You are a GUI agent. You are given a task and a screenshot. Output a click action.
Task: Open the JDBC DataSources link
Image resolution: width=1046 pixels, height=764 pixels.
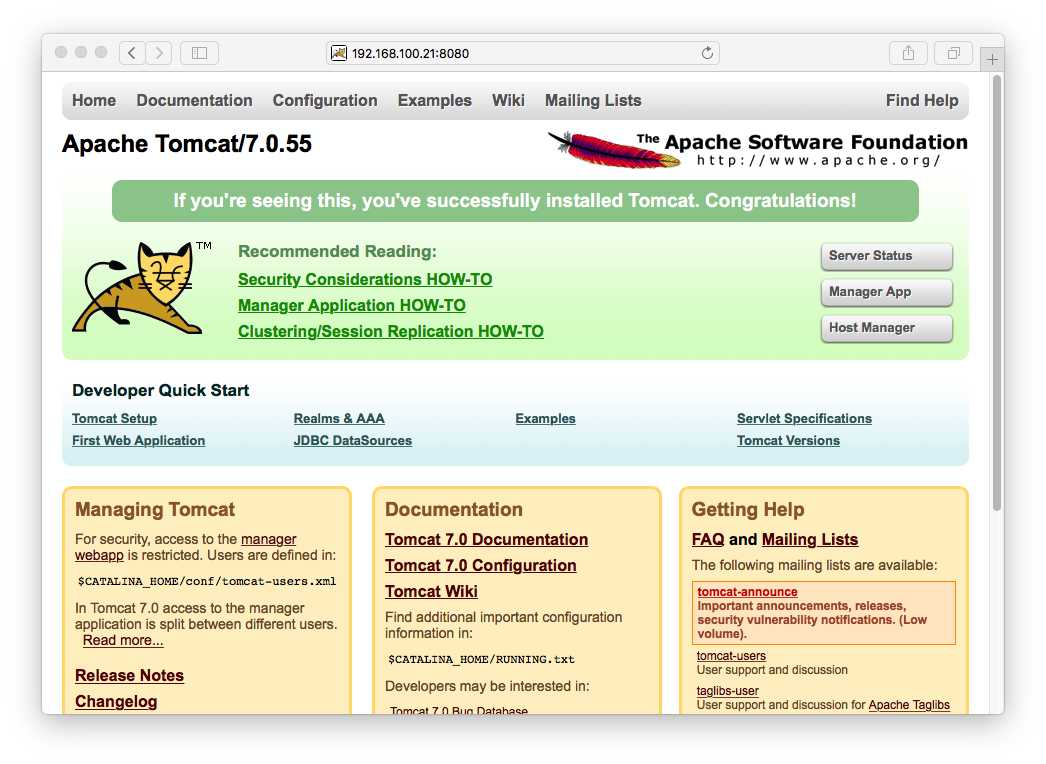click(x=352, y=440)
